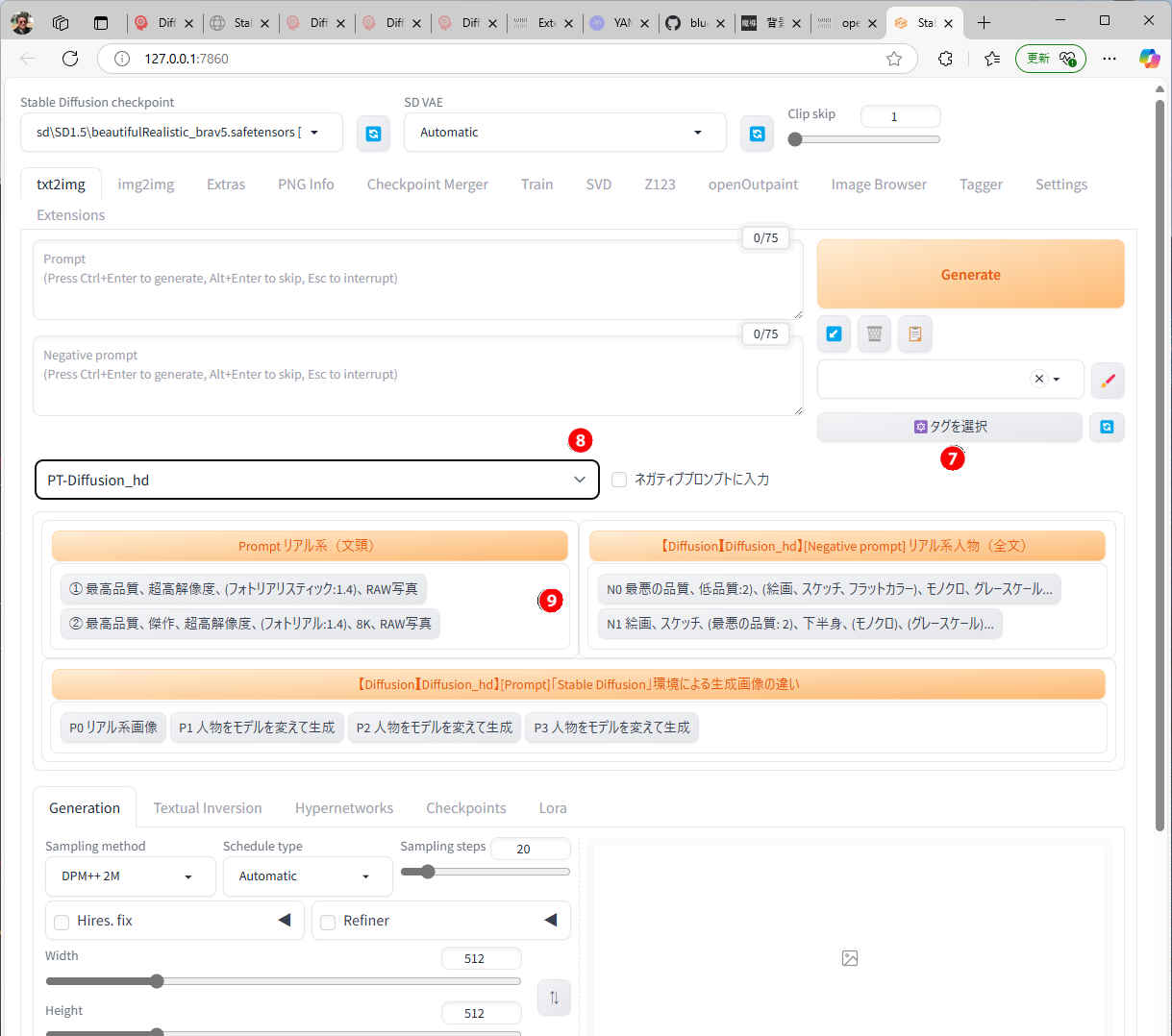Click the SD VAE refresh icon
1172x1036 pixels.
[x=757, y=134]
